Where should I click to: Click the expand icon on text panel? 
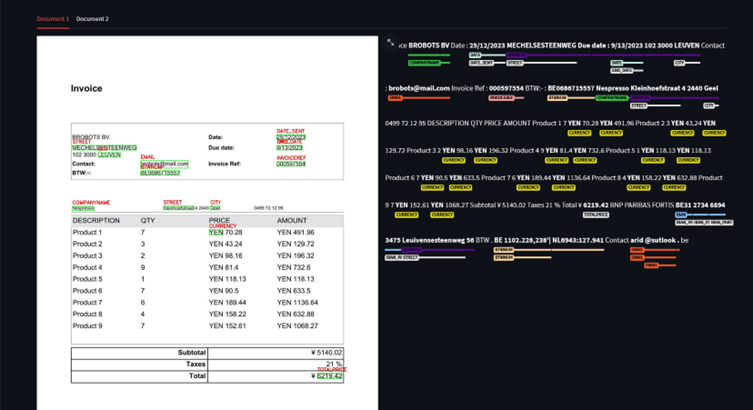coord(390,42)
